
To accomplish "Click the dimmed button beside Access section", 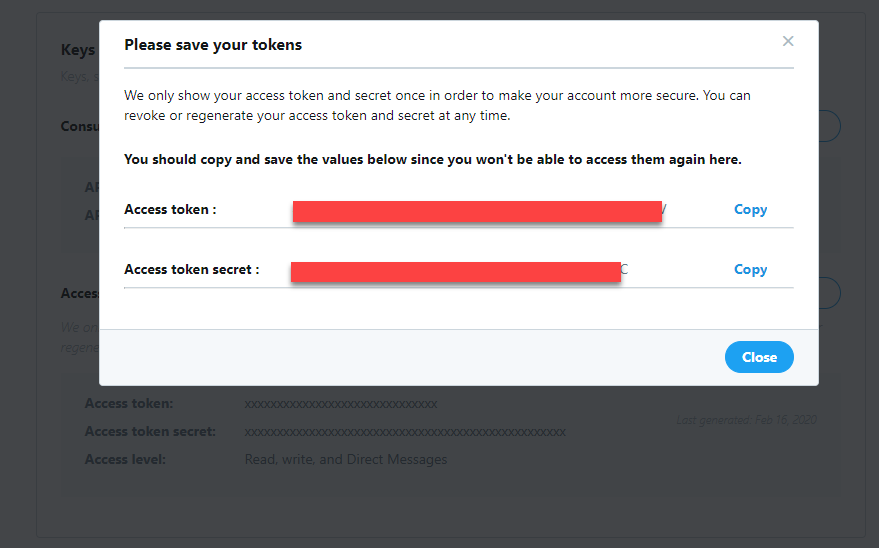I will (830, 293).
